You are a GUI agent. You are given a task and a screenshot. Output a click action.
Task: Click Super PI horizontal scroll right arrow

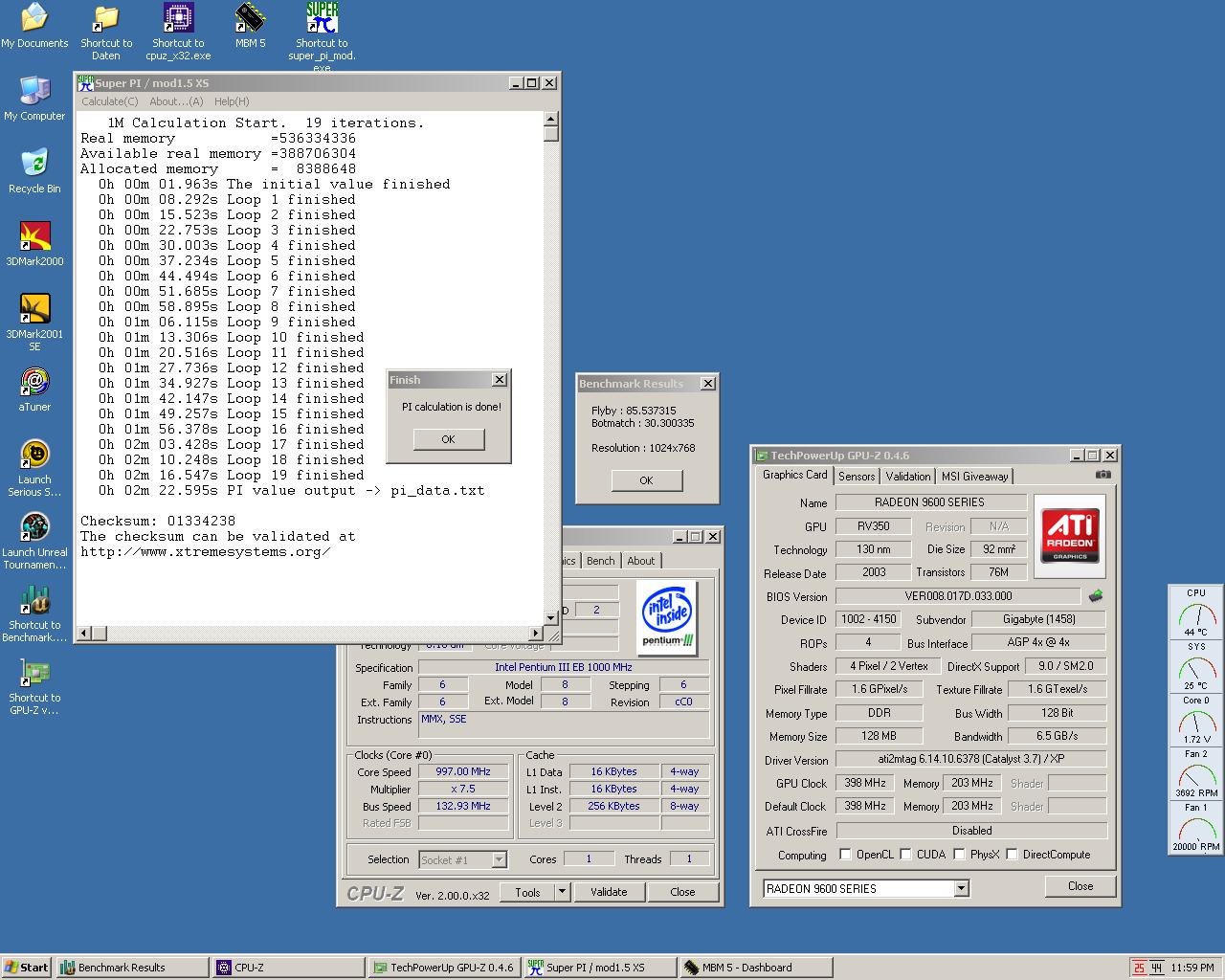(x=535, y=633)
